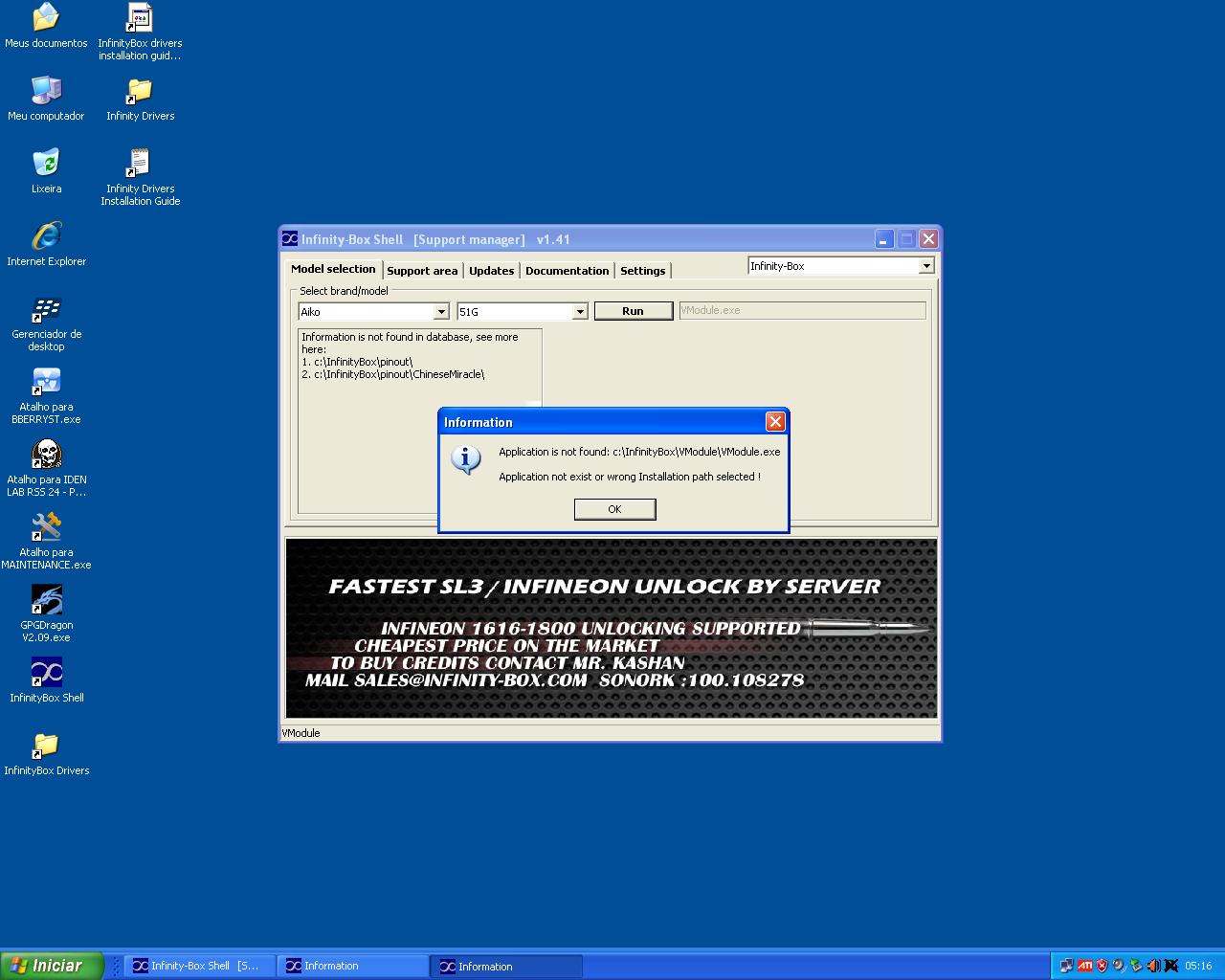Click OK in the Information dialog

(614, 509)
